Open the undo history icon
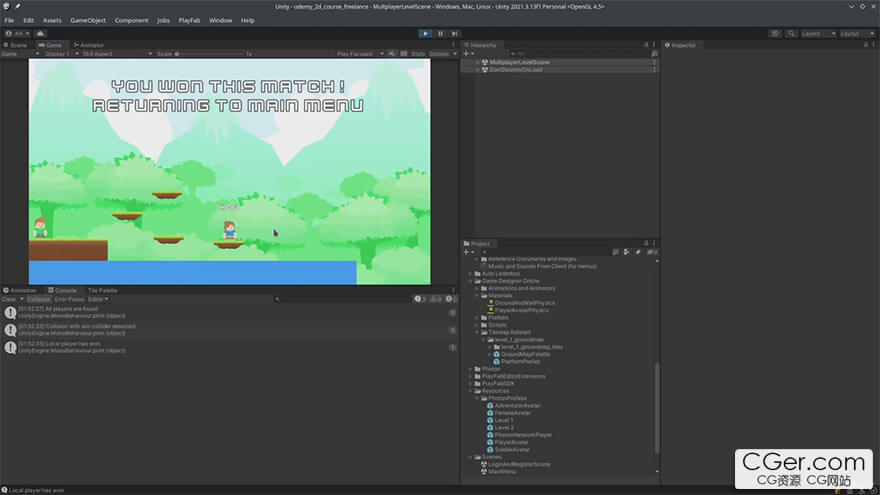The width and height of the screenshot is (880, 495). (775, 34)
